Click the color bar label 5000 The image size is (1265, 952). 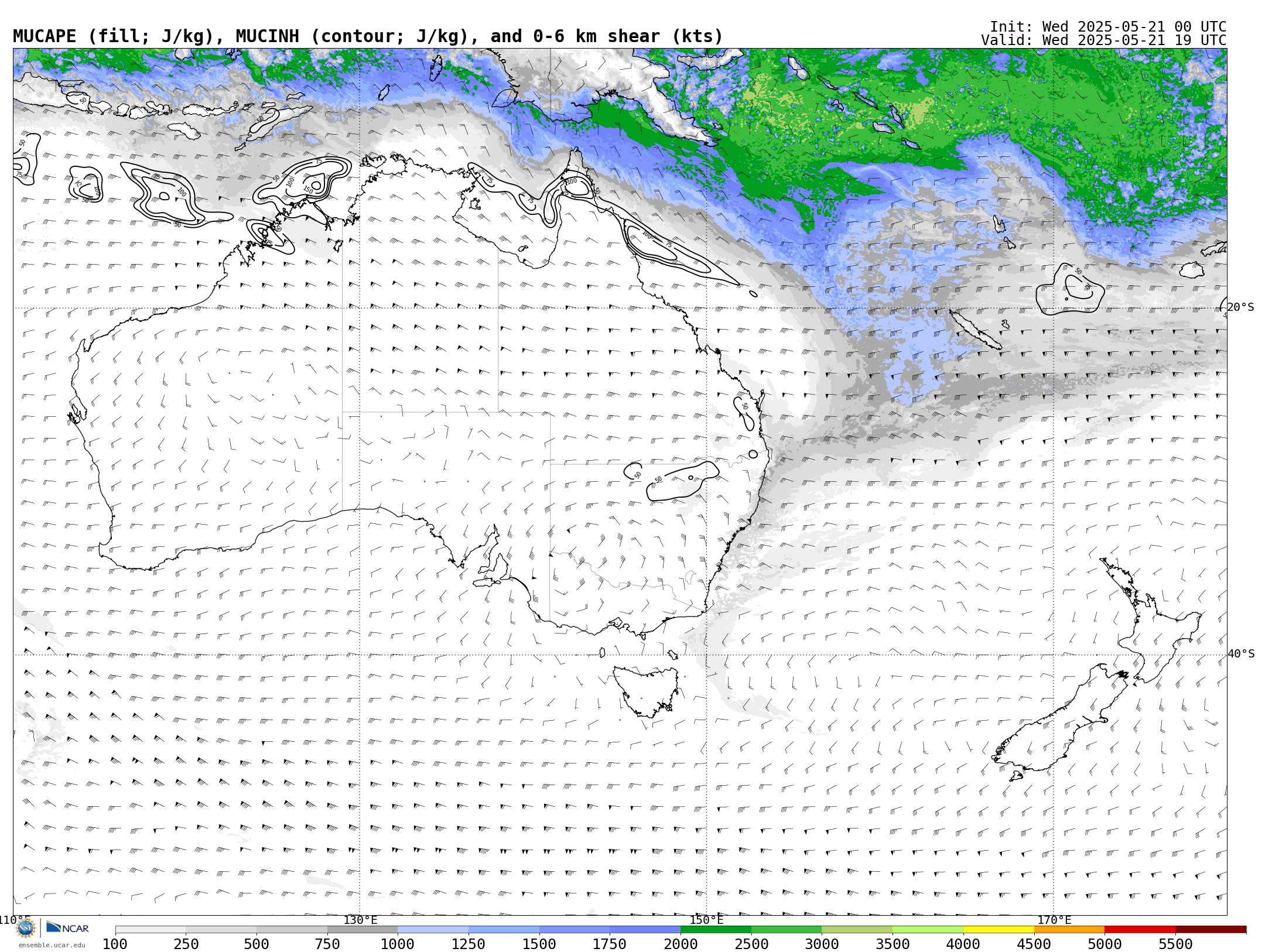1105,944
